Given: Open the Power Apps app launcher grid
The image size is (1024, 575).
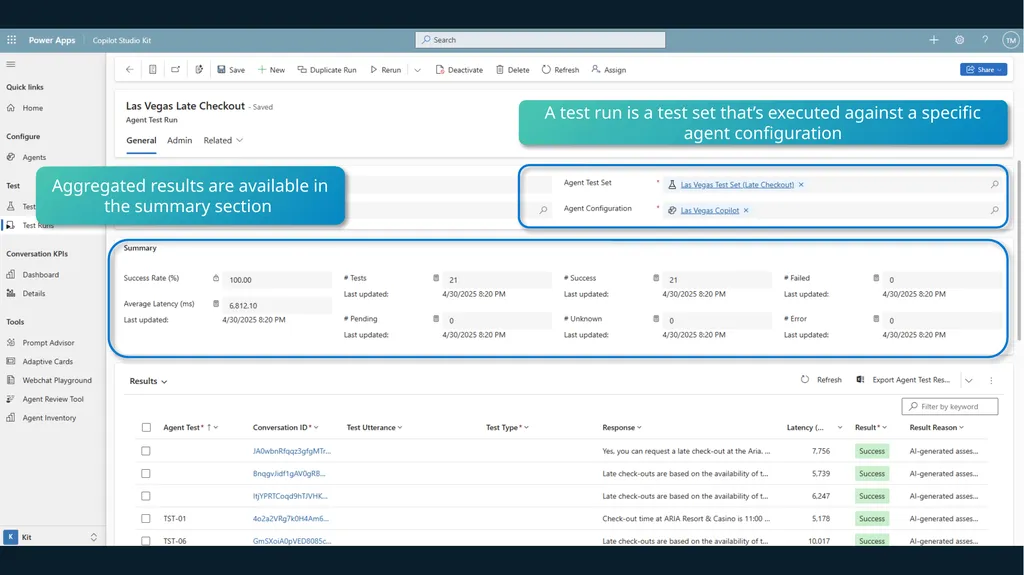Looking at the screenshot, I should [x=12, y=40].
